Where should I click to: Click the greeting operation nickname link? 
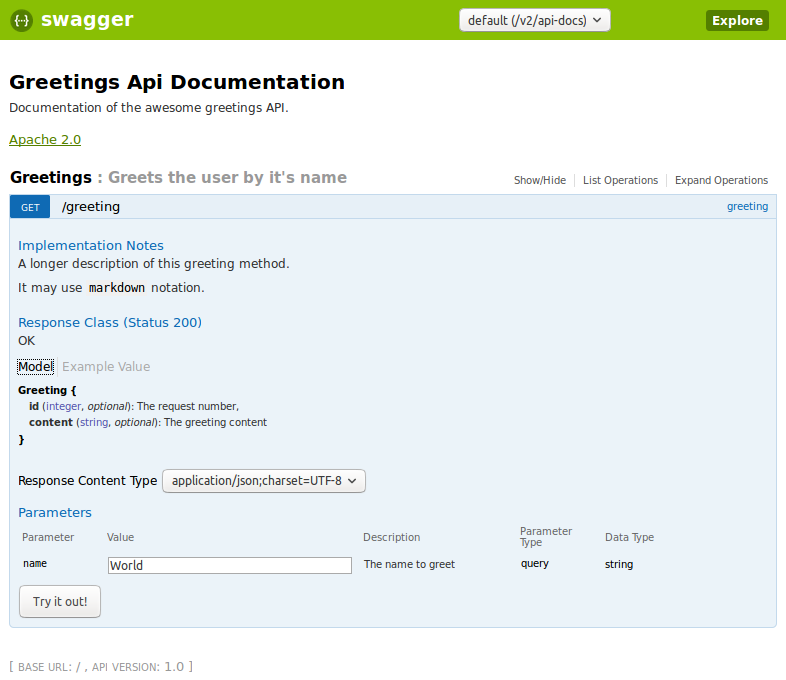click(x=747, y=207)
